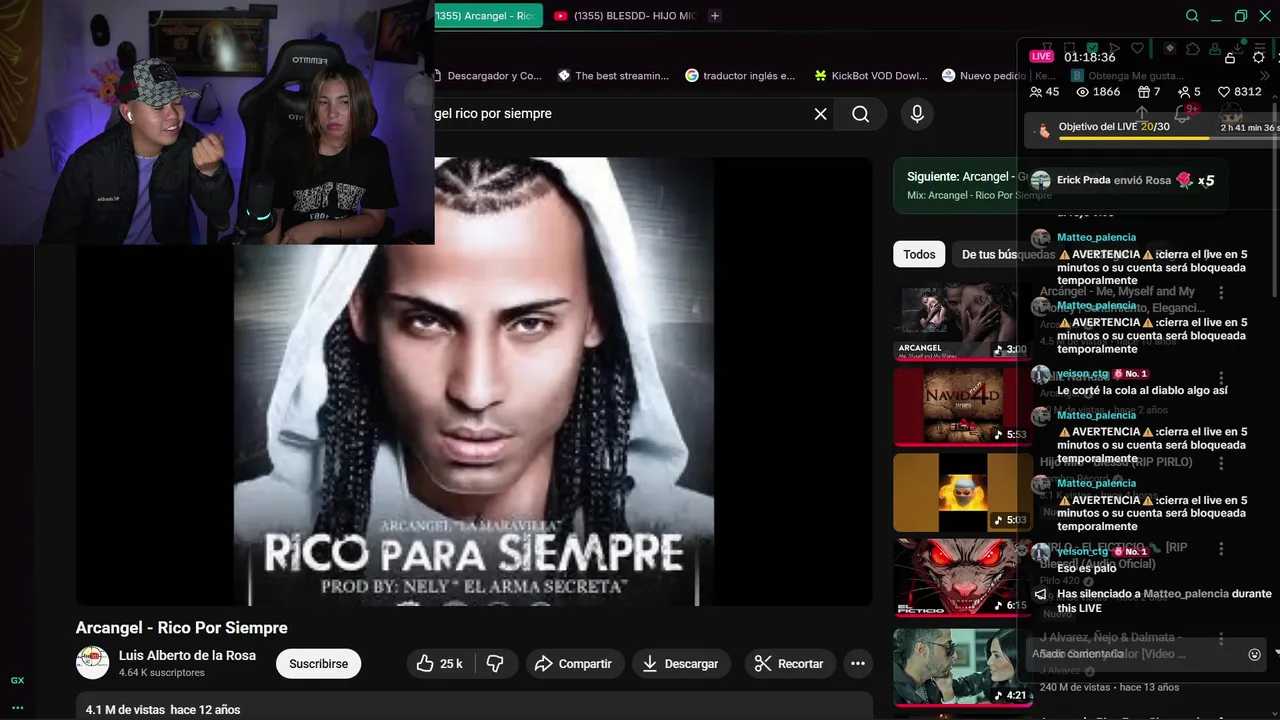
Task: Click the browser profile account icon
Action: pos(1215,48)
